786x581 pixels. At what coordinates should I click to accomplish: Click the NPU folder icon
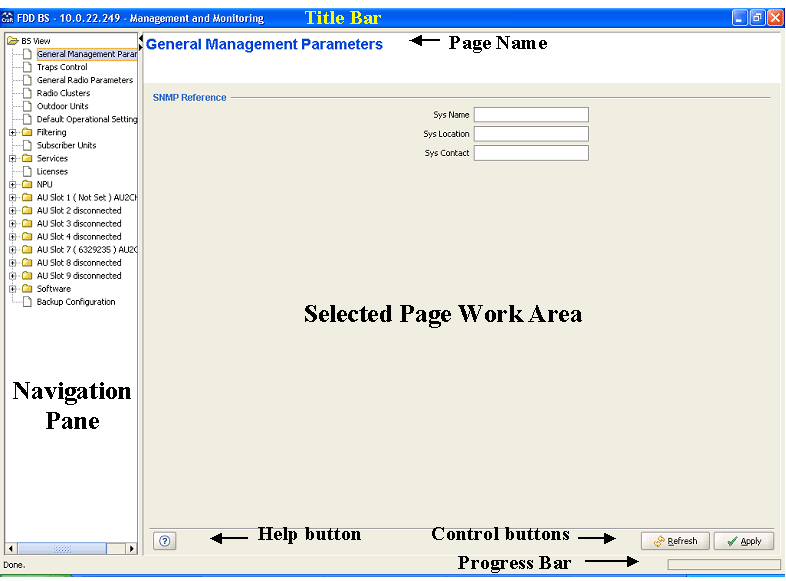pyautogui.click(x=27, y=185)
